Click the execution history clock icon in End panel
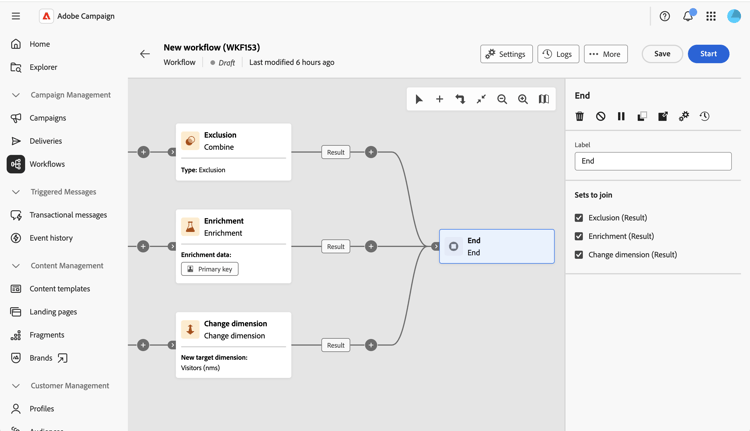750x431 pixels. (x=705, y=116)
